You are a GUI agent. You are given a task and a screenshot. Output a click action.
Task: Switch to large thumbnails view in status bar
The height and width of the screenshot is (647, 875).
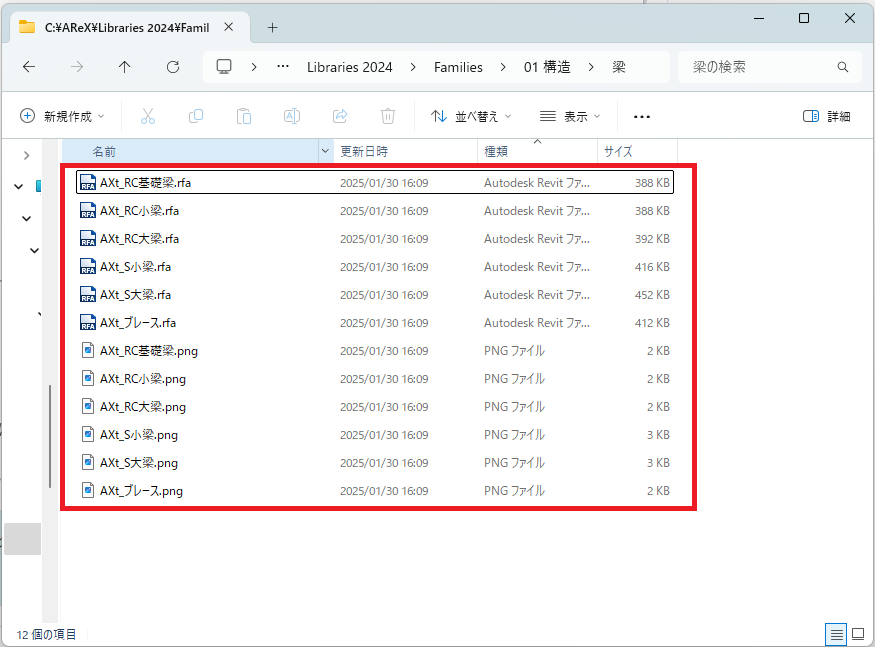pos(857,634)
